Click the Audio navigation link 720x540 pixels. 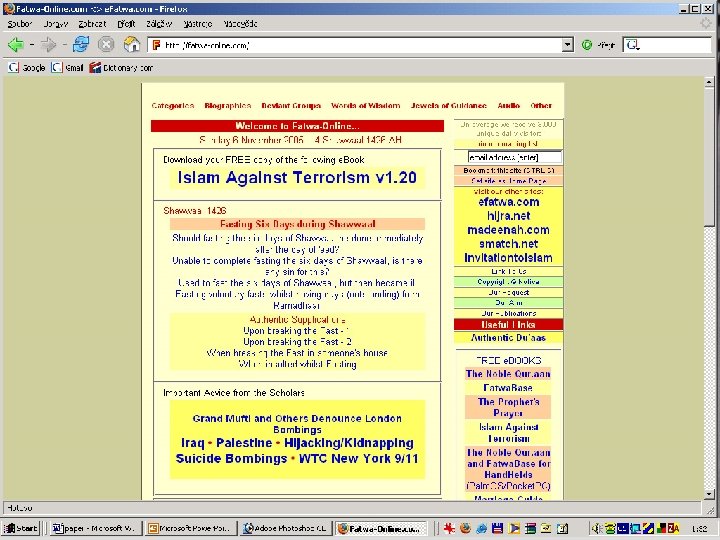coord(509,106)
